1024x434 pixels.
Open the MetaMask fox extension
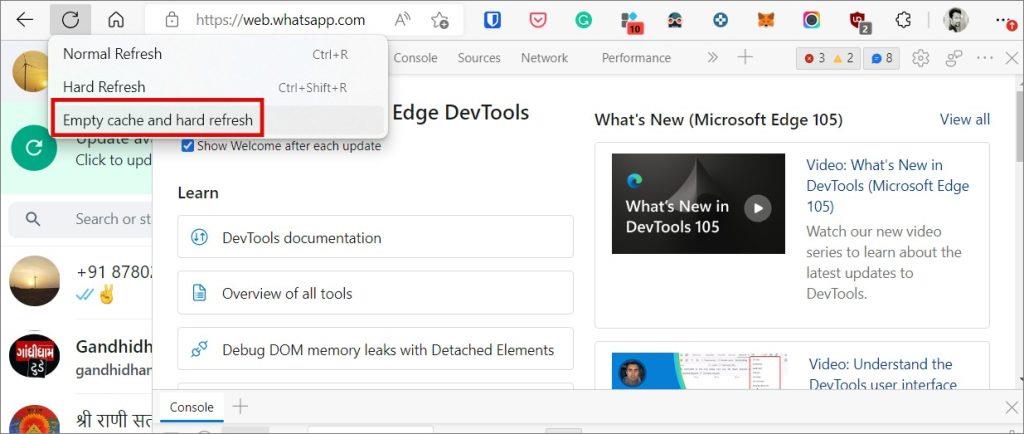766,20
